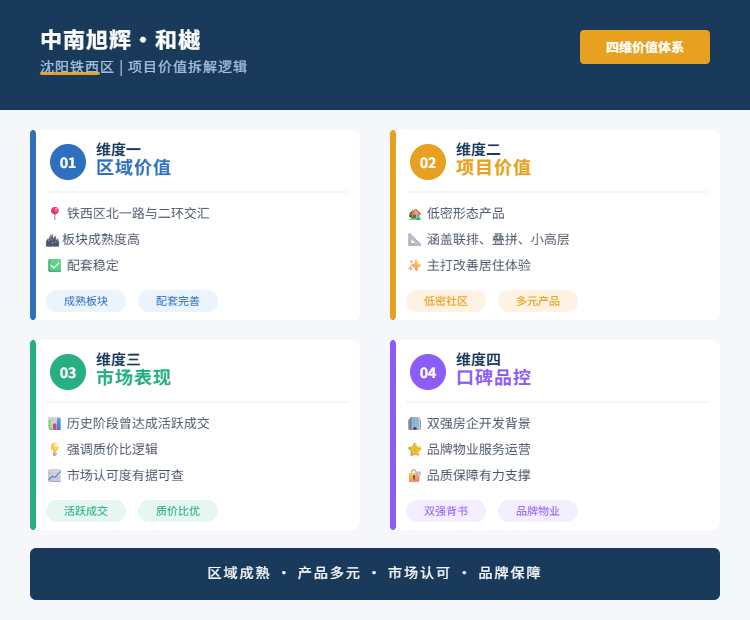Viewport: 750px width, 620px height.
Task: Select the 活跃成交 tag
Action: coord(86,511)
